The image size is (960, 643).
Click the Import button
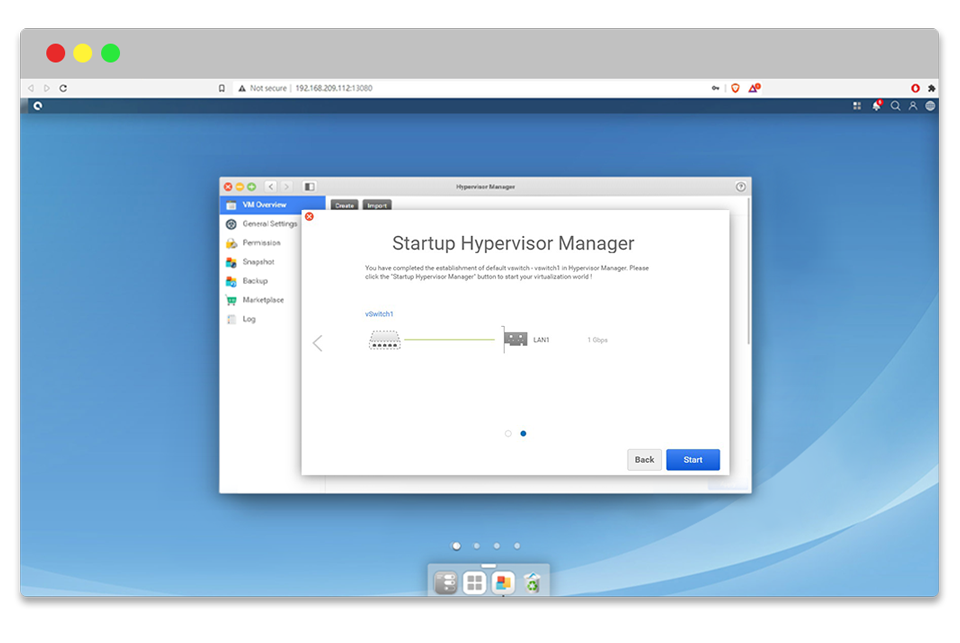(377, 205)
